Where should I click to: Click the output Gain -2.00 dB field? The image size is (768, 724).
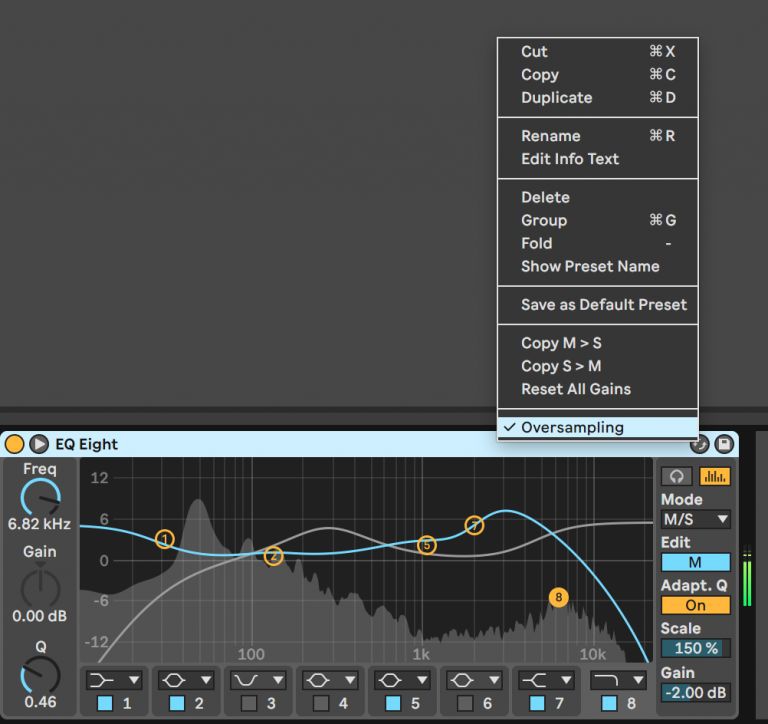[696, 693]
